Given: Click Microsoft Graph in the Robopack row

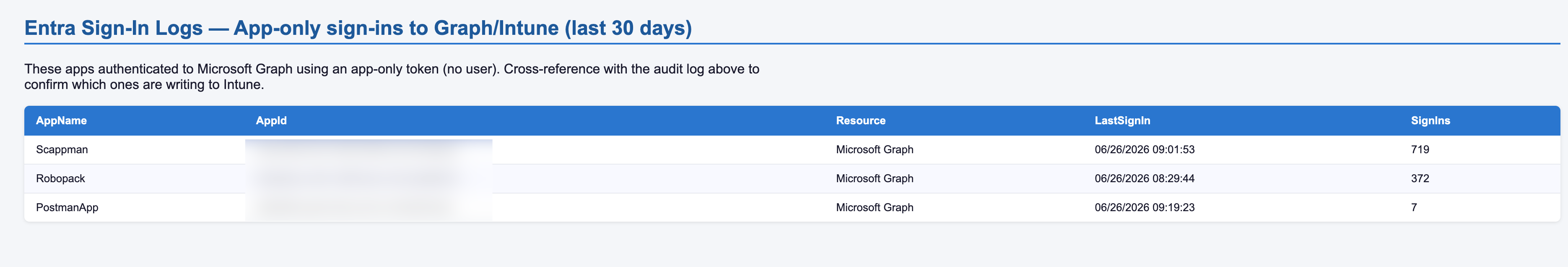Looking at the screenshot, I should point(875,178).
